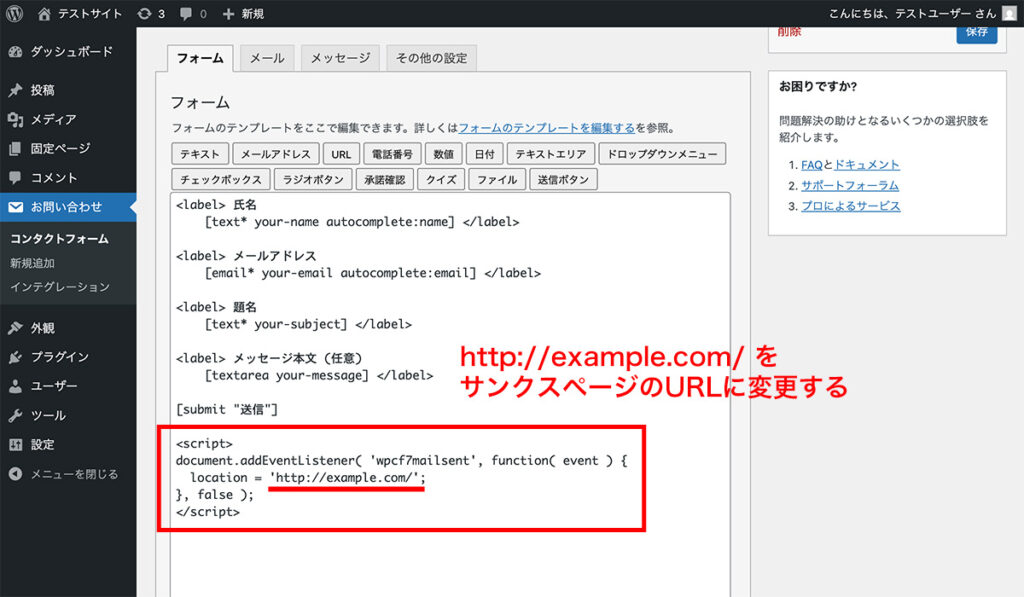Select 新規追加 submenu item
This screenshot has height=597, width=1024.
pos(33,263)
